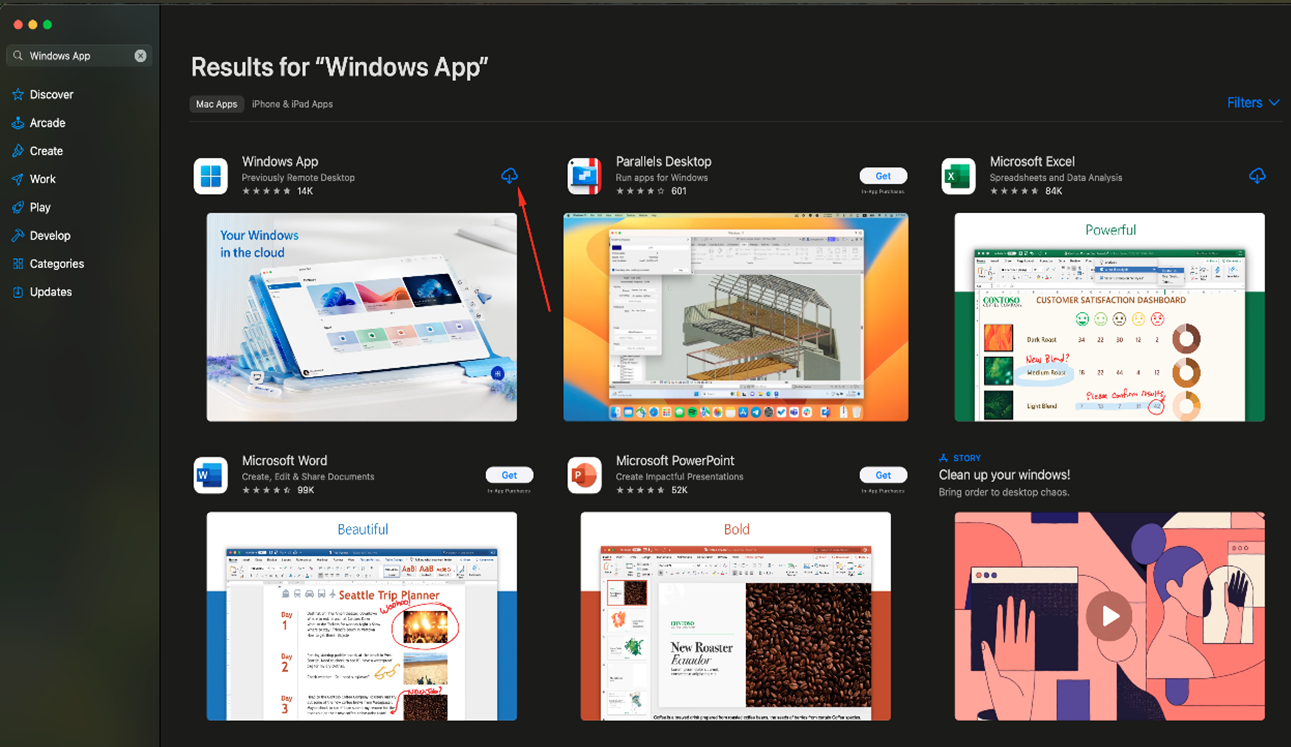Open the Microsoft PowerPoint app icon
Viewport: 1291px width, 747px height.
click(x=585, y=475)
